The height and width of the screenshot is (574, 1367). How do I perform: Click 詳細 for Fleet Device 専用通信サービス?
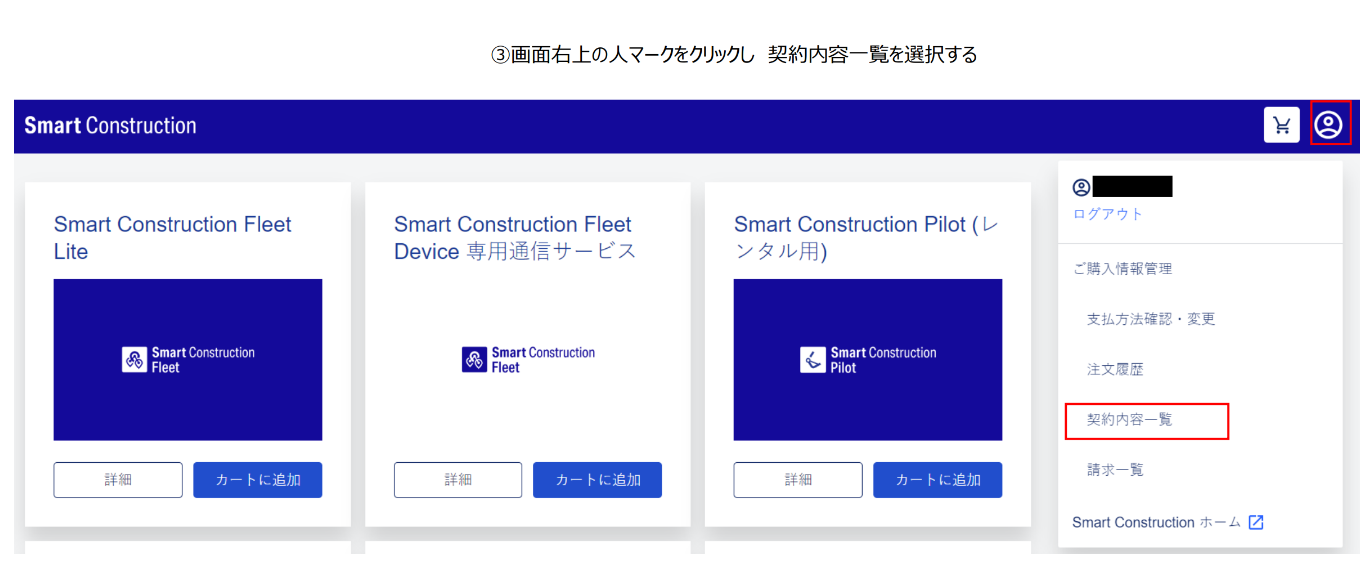click(458, 480)
